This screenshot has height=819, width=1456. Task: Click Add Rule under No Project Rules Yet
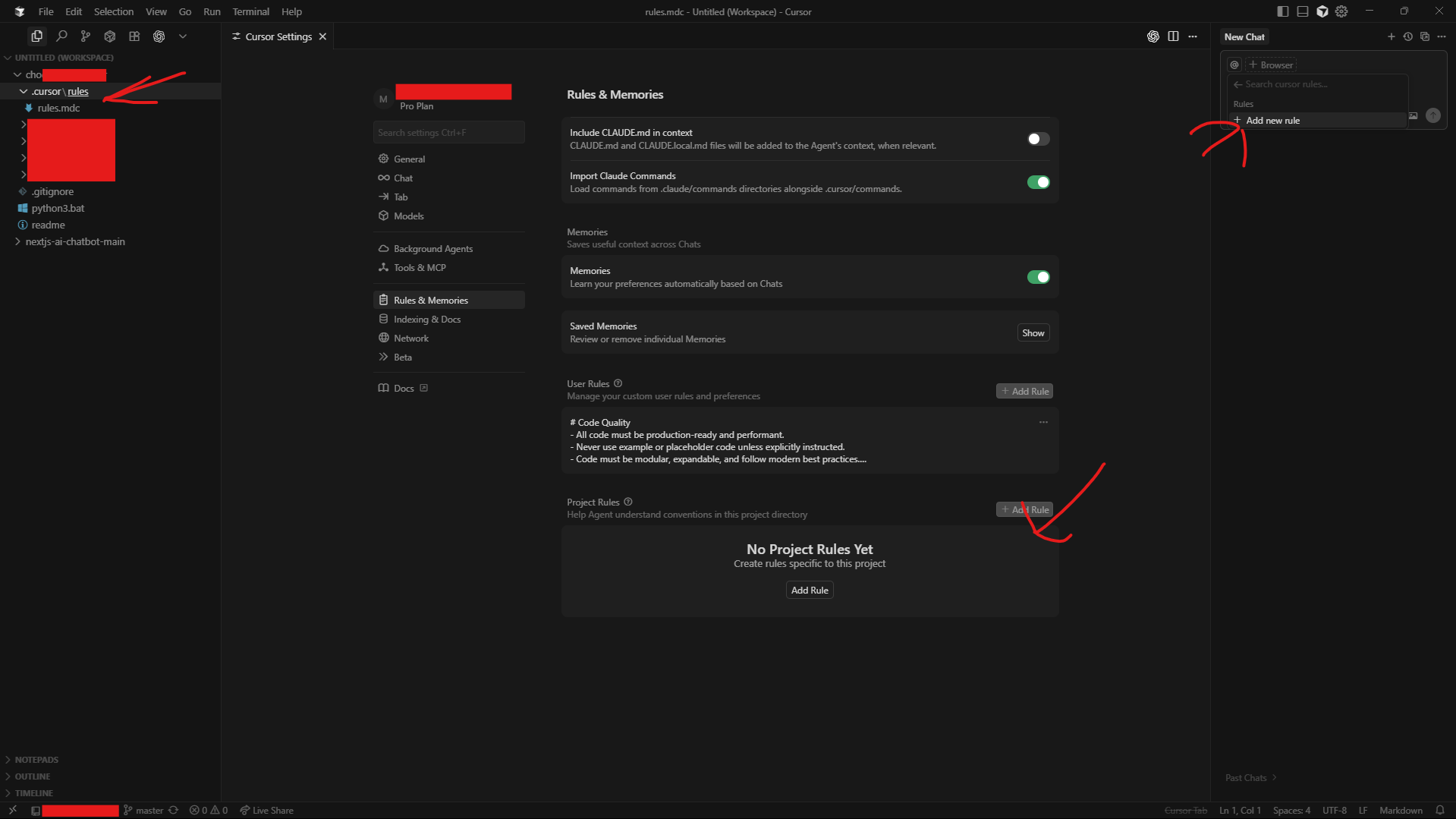[x=810, y=590]
